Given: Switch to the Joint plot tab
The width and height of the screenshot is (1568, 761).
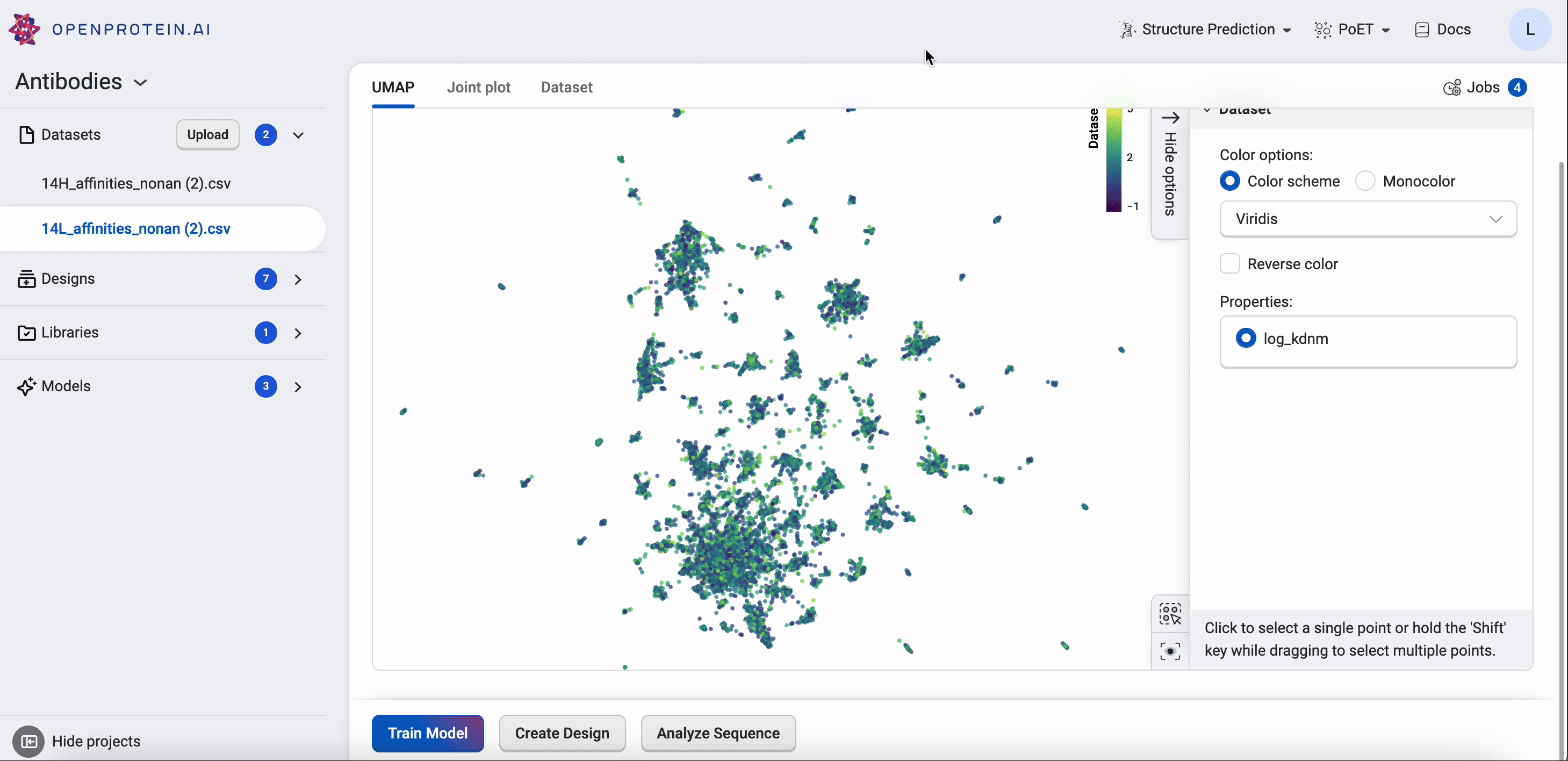Looking at the screenshot, I should (x=478, y=87).
